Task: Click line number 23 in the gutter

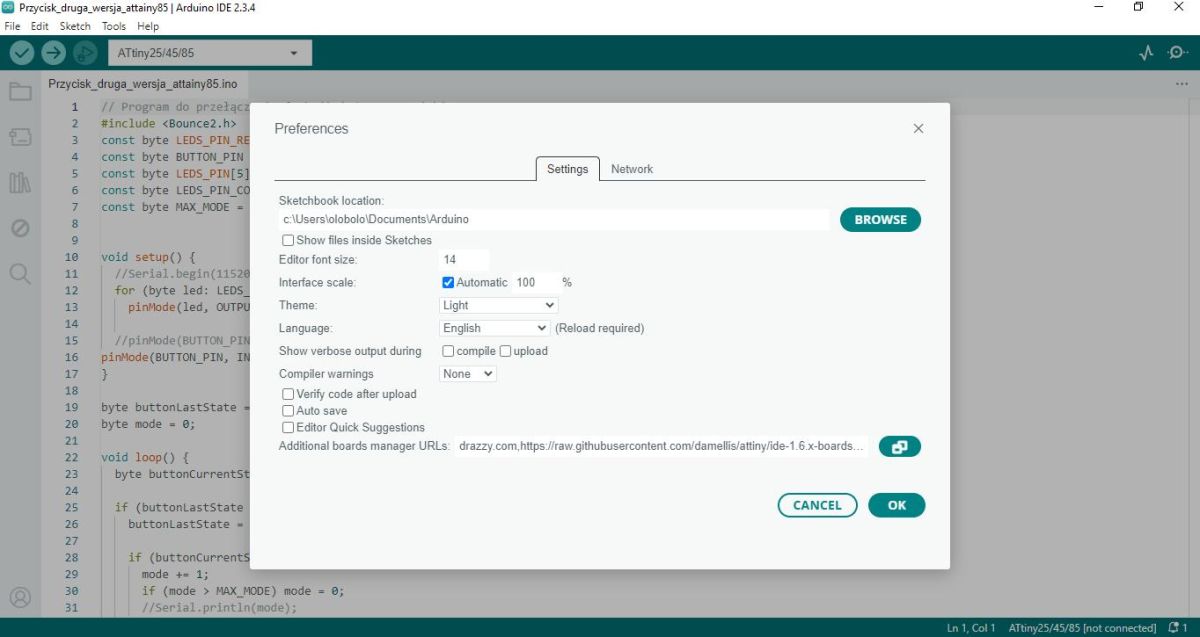Action: (x=71, y=474)
